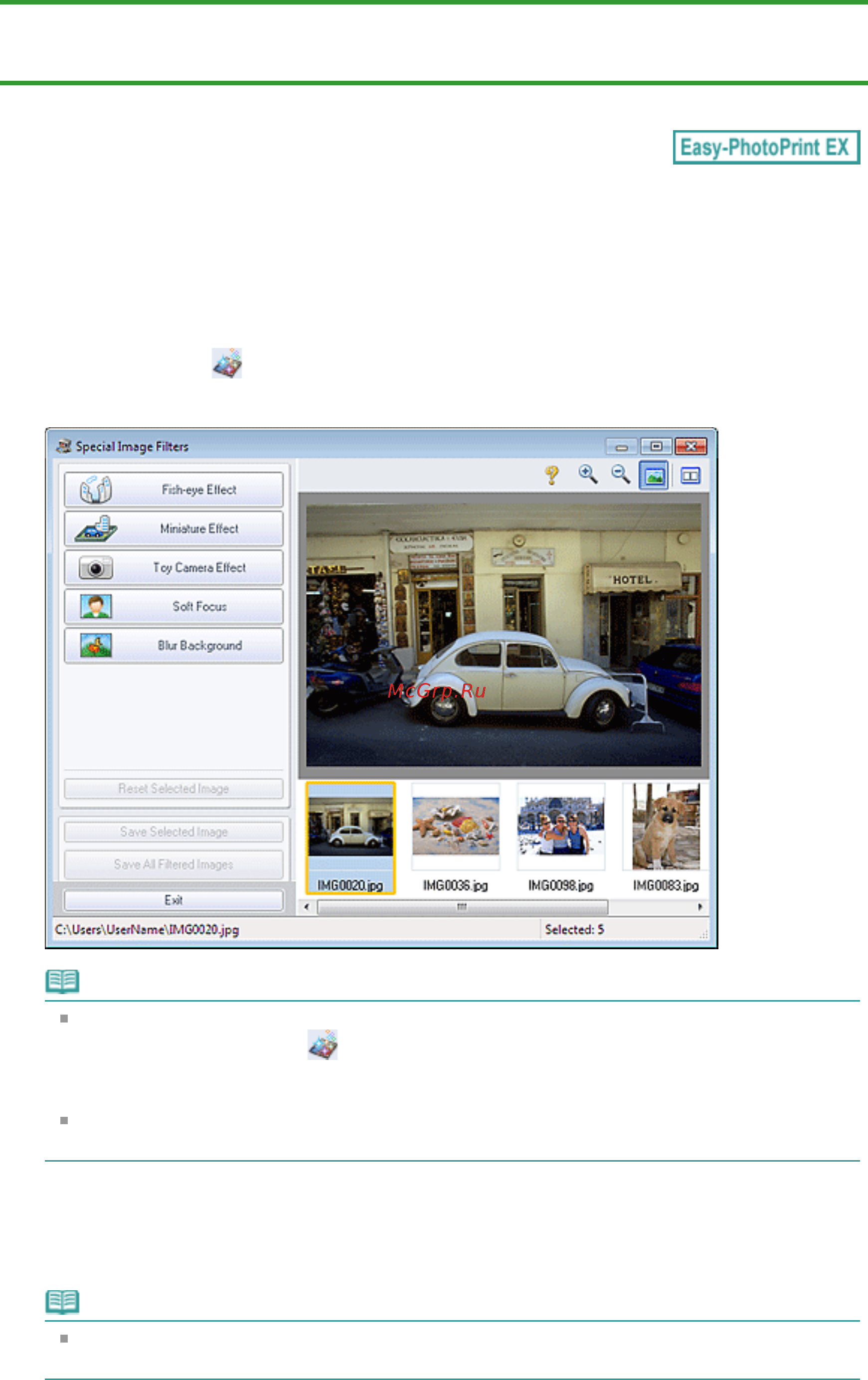Open Help with the question mark icon
Viewport: 868px width, 1380px height.
552,475
